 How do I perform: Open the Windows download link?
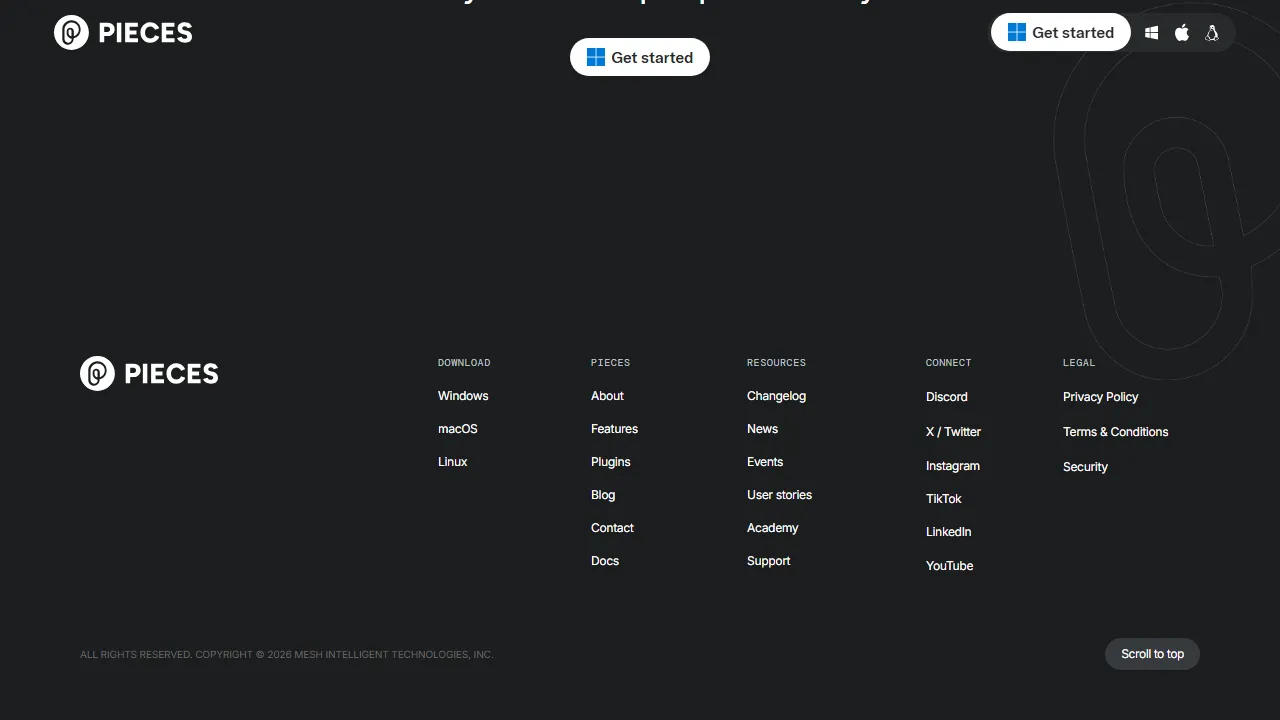[463, 396]
